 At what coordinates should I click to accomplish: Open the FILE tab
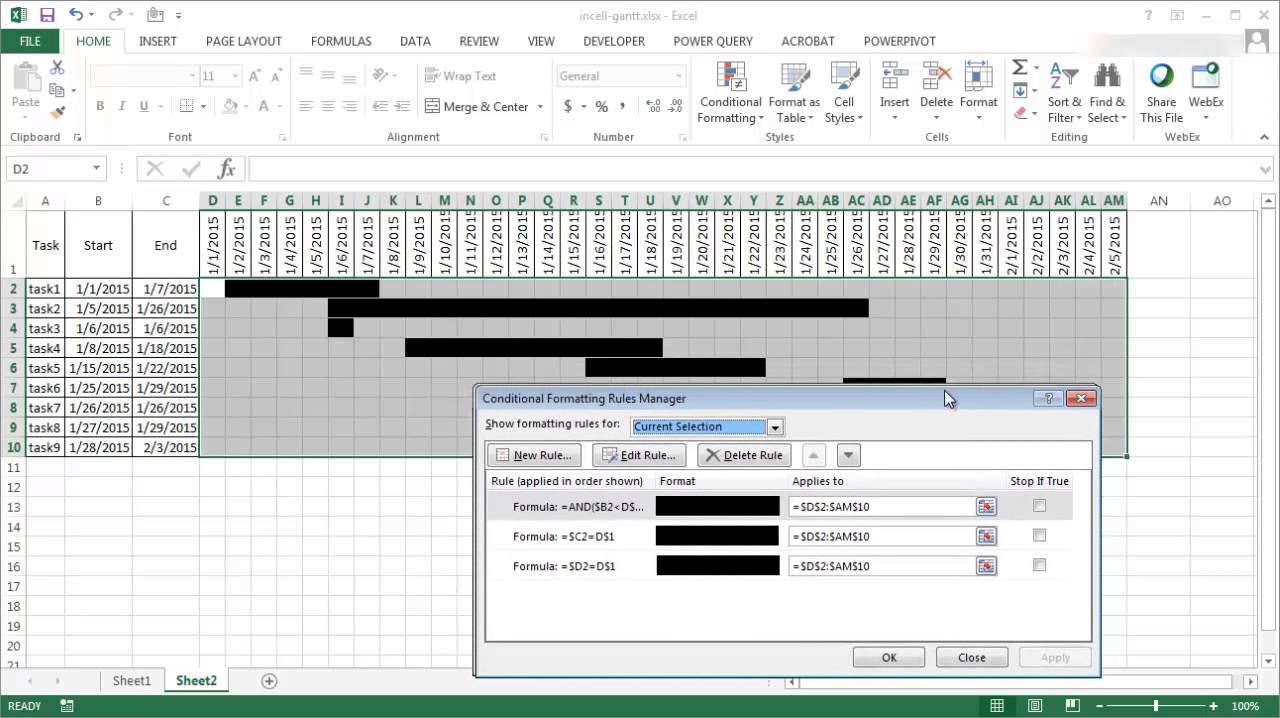click(x=30, y=41)
